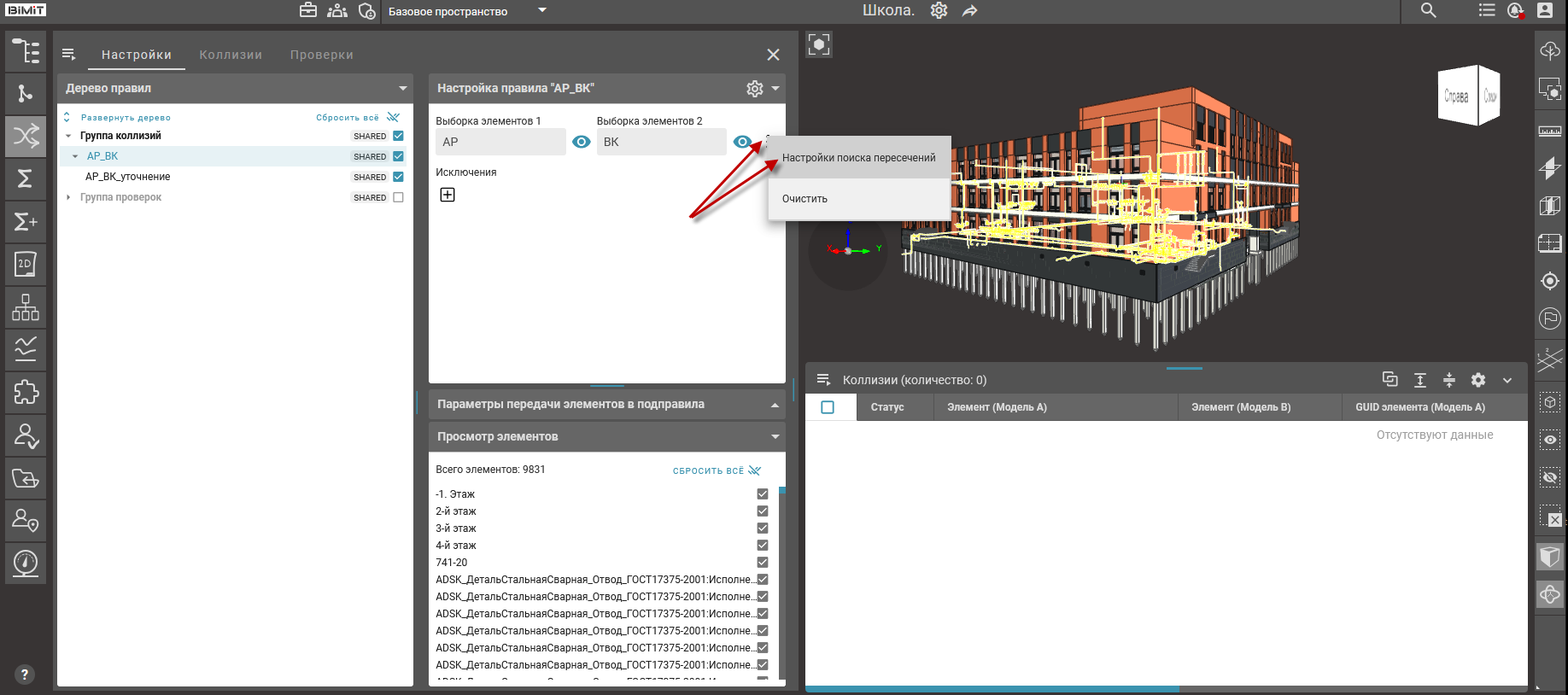Add an exception with plus button

pos(448,196)
